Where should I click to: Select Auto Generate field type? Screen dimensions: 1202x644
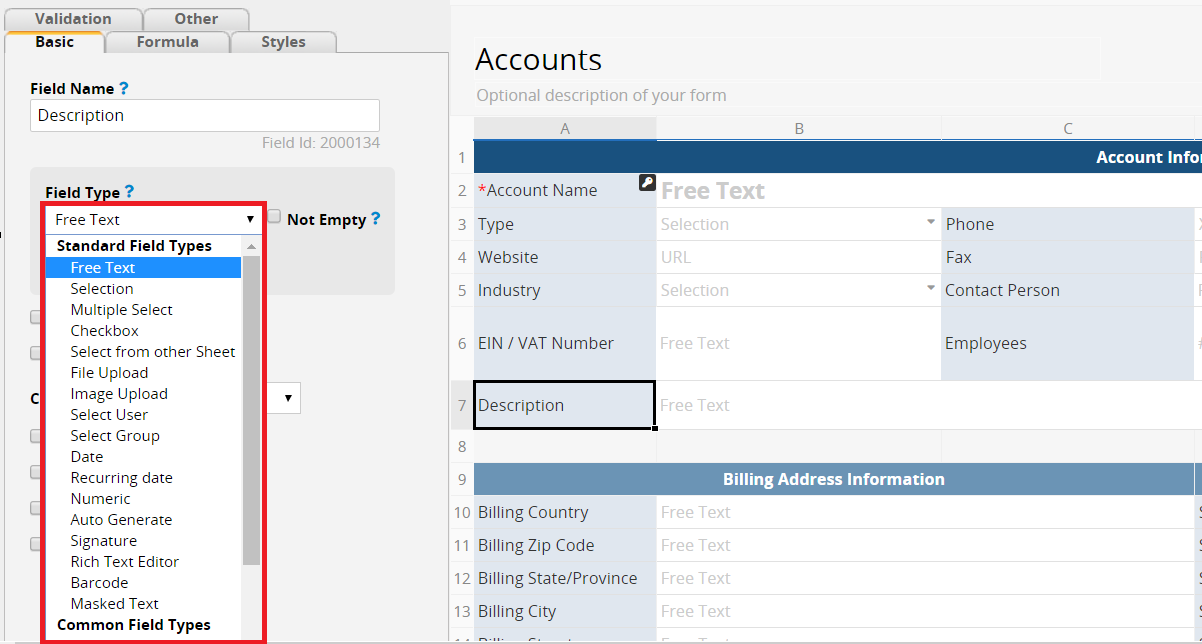pos(121,520)
